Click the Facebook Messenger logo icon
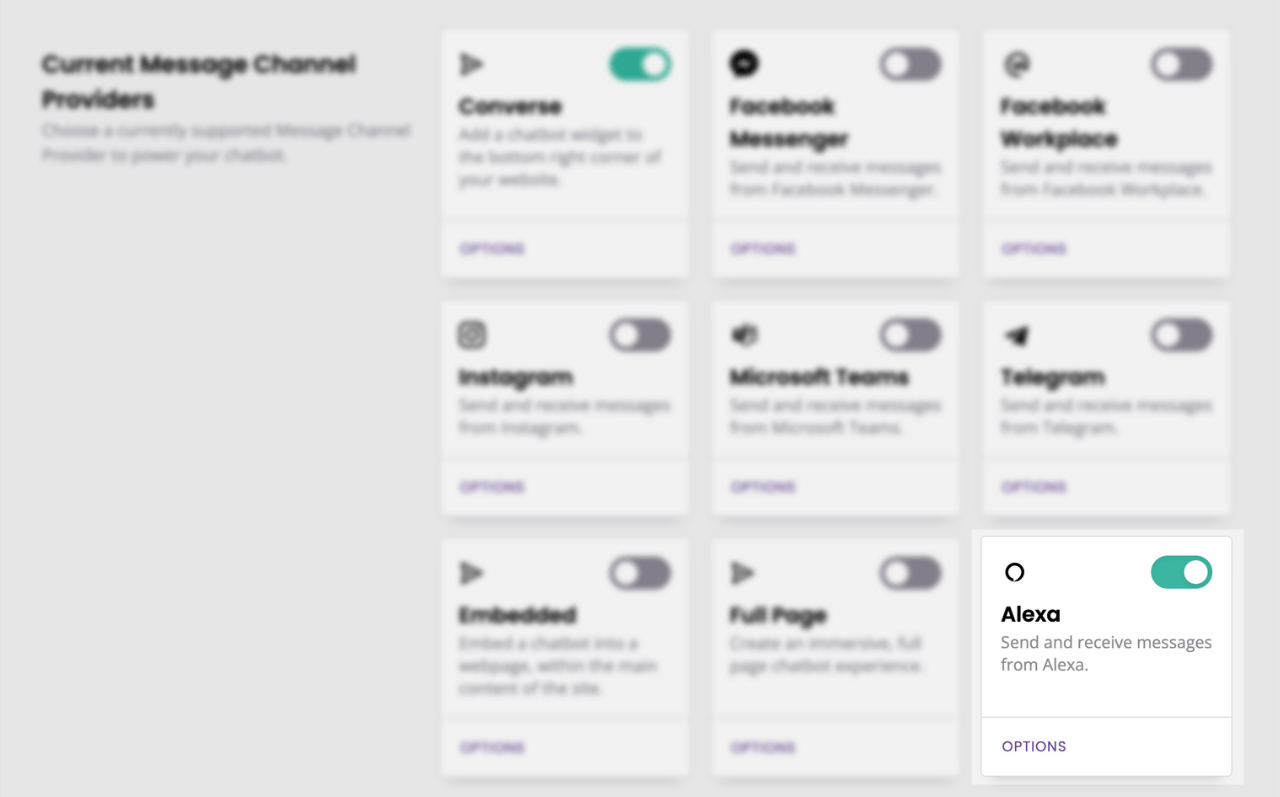 [744, 65]
